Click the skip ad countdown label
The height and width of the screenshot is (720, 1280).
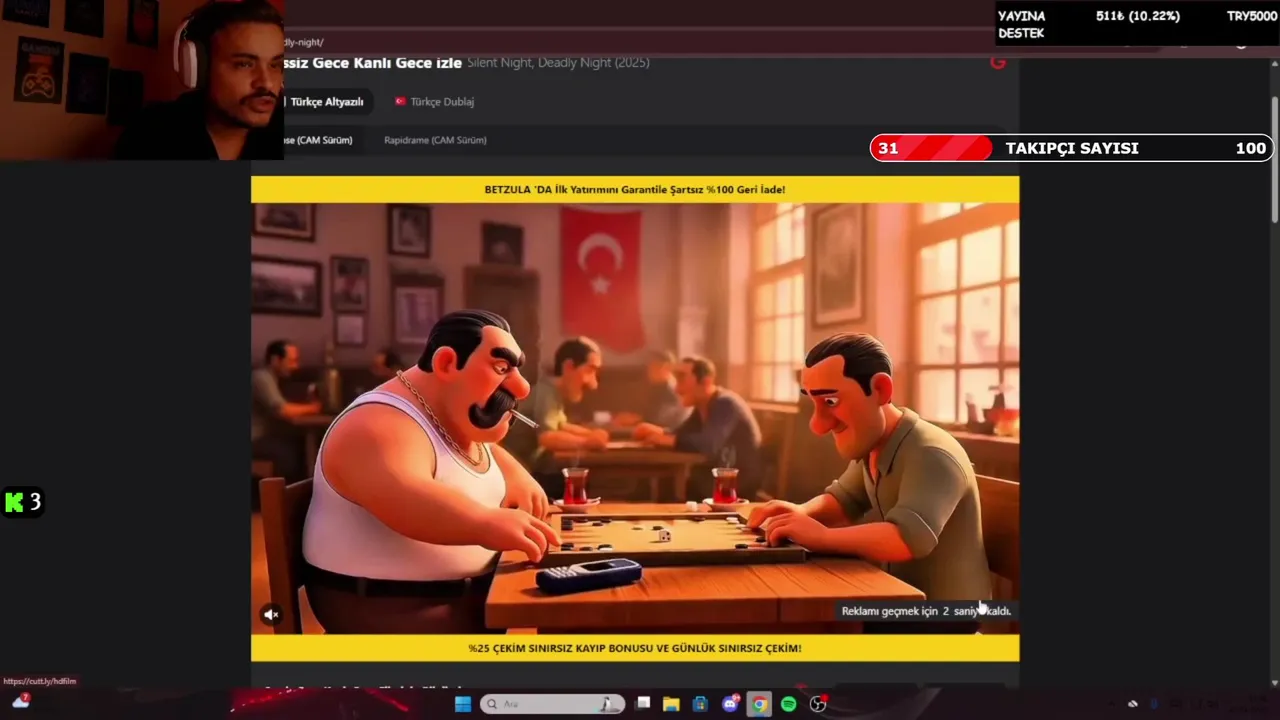click(x=926, y=611)
